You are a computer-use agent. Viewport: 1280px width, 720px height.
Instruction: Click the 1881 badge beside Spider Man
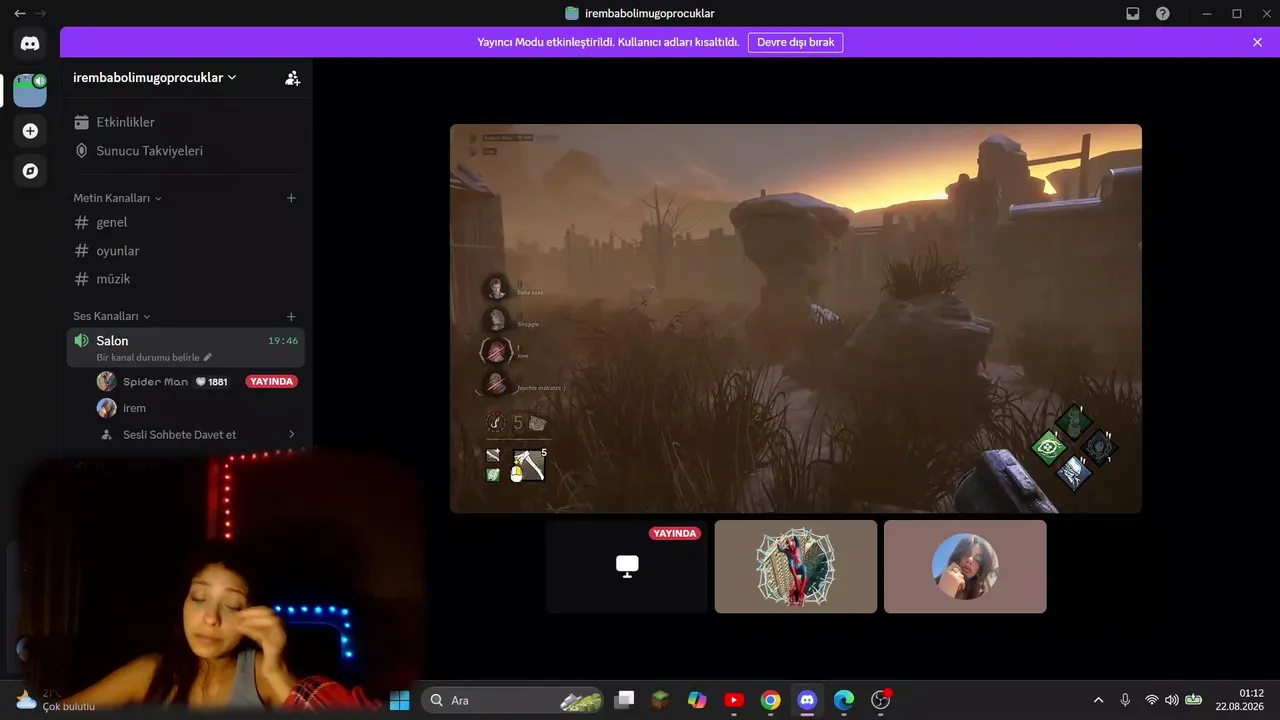tap(211, 382)
